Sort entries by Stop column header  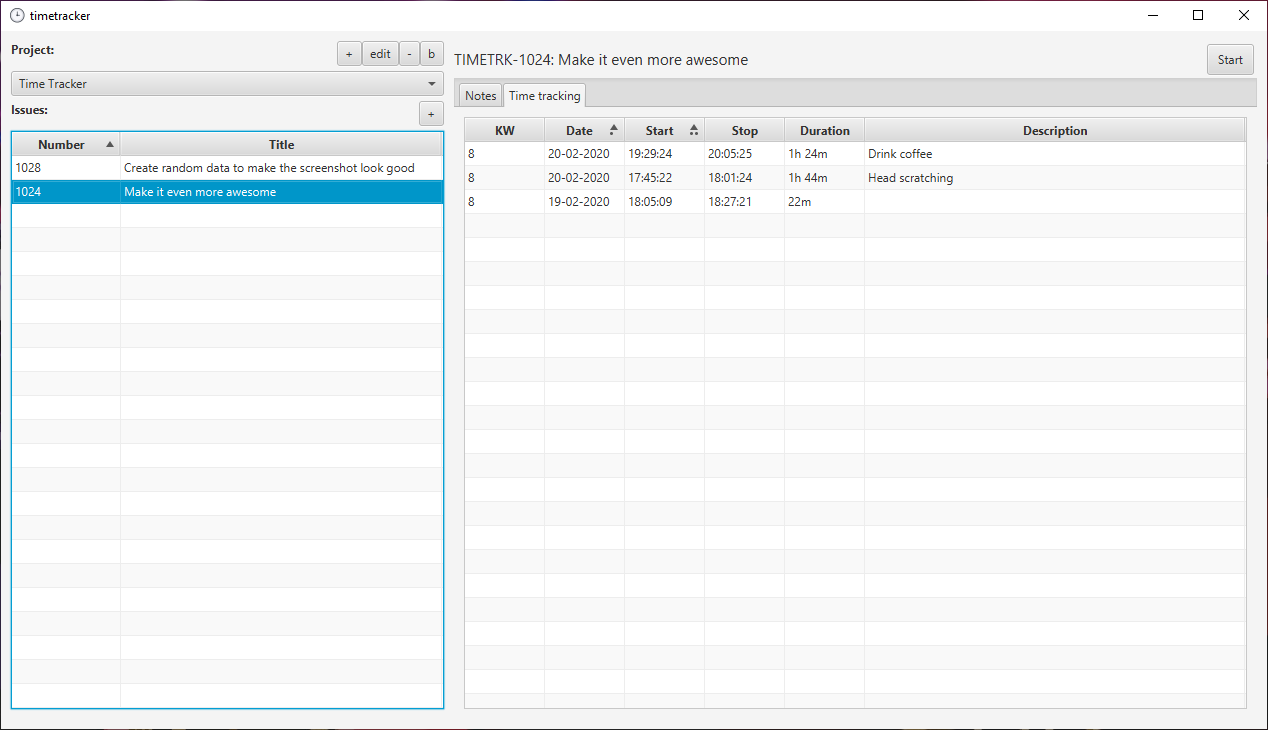(745, 130)
